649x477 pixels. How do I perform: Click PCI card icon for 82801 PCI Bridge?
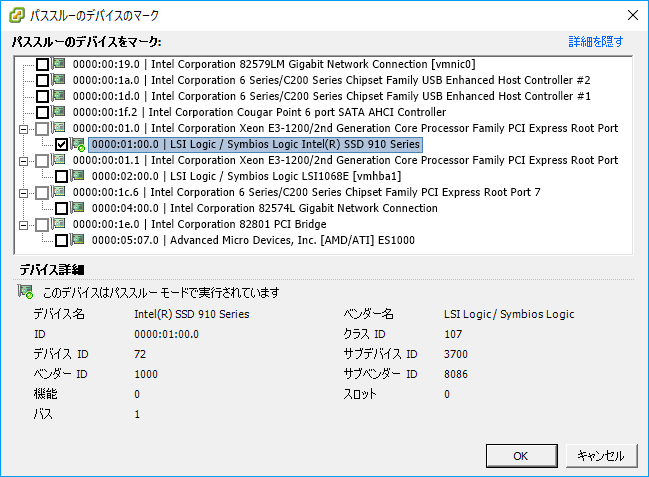tap(58, 224)
